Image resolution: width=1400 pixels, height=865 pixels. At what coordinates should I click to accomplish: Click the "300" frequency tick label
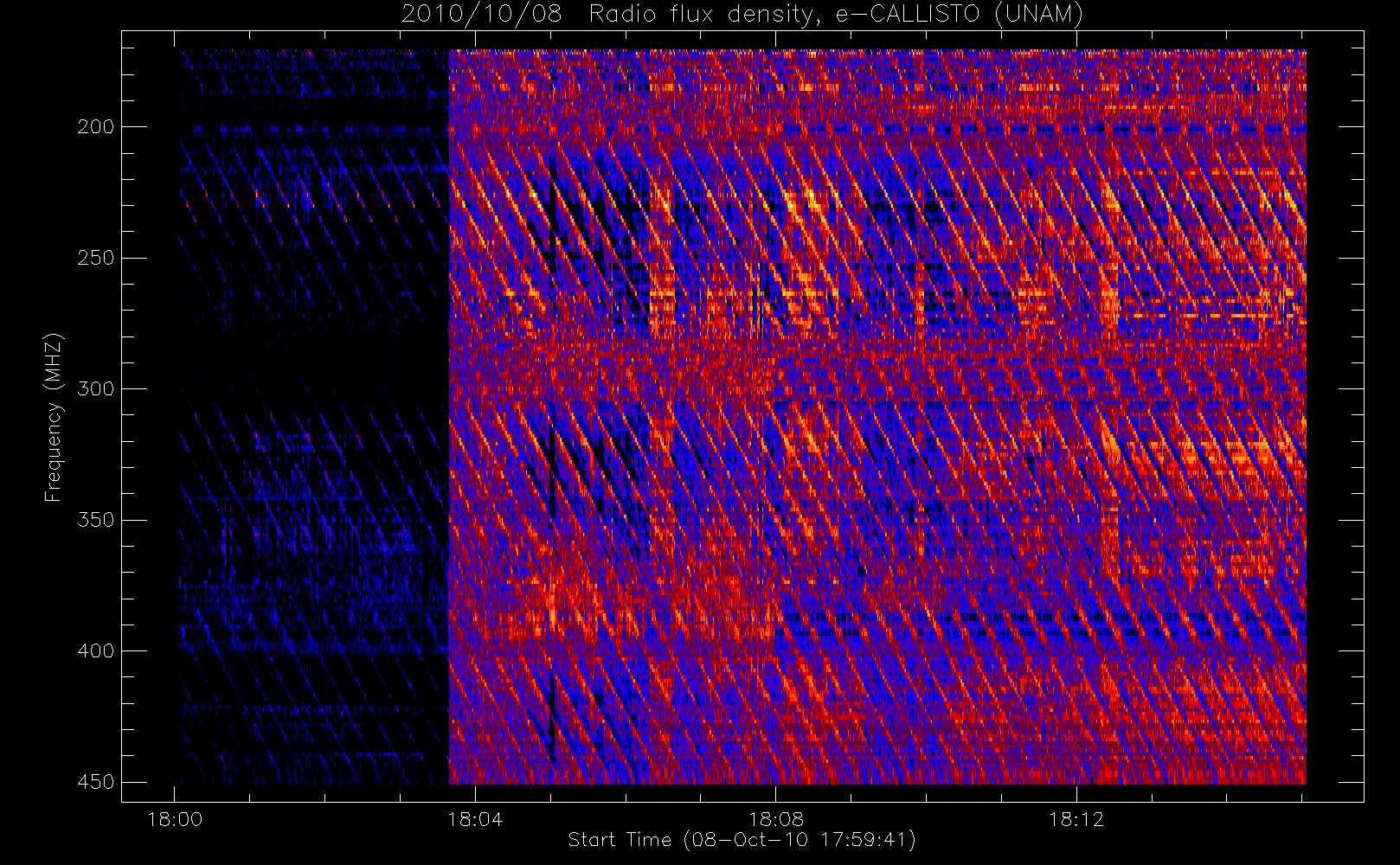pyautogui.click(x=95, y=389)
